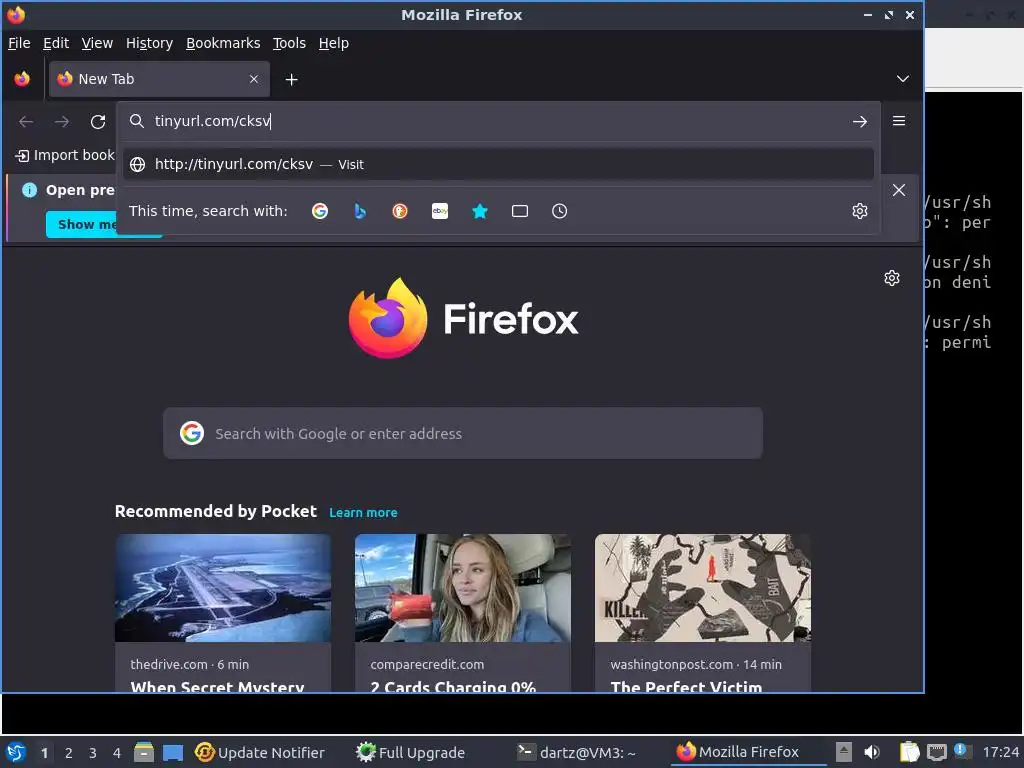Screen dimensions: 1024x768
Task: Close the New Tab tab
Action: pyautogui.click(x=254, y=79)
